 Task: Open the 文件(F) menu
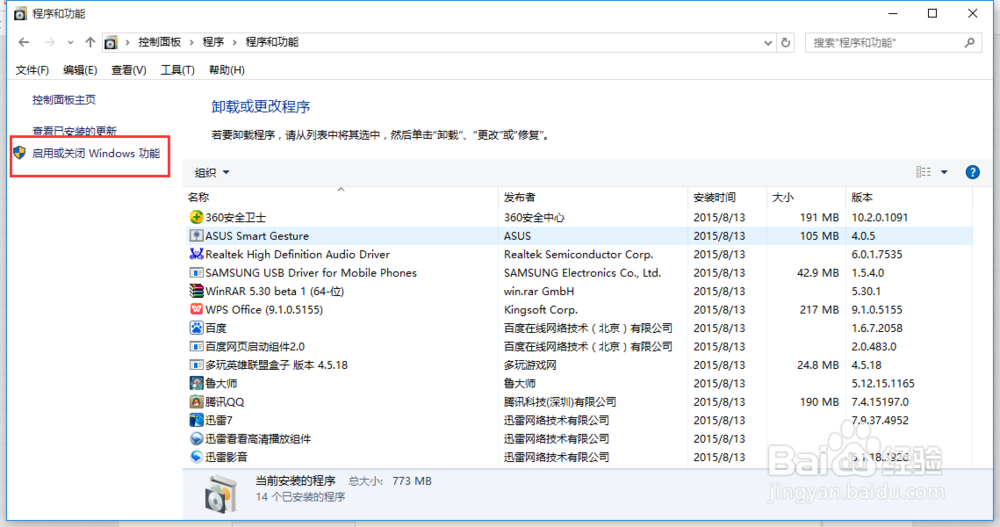32,70
